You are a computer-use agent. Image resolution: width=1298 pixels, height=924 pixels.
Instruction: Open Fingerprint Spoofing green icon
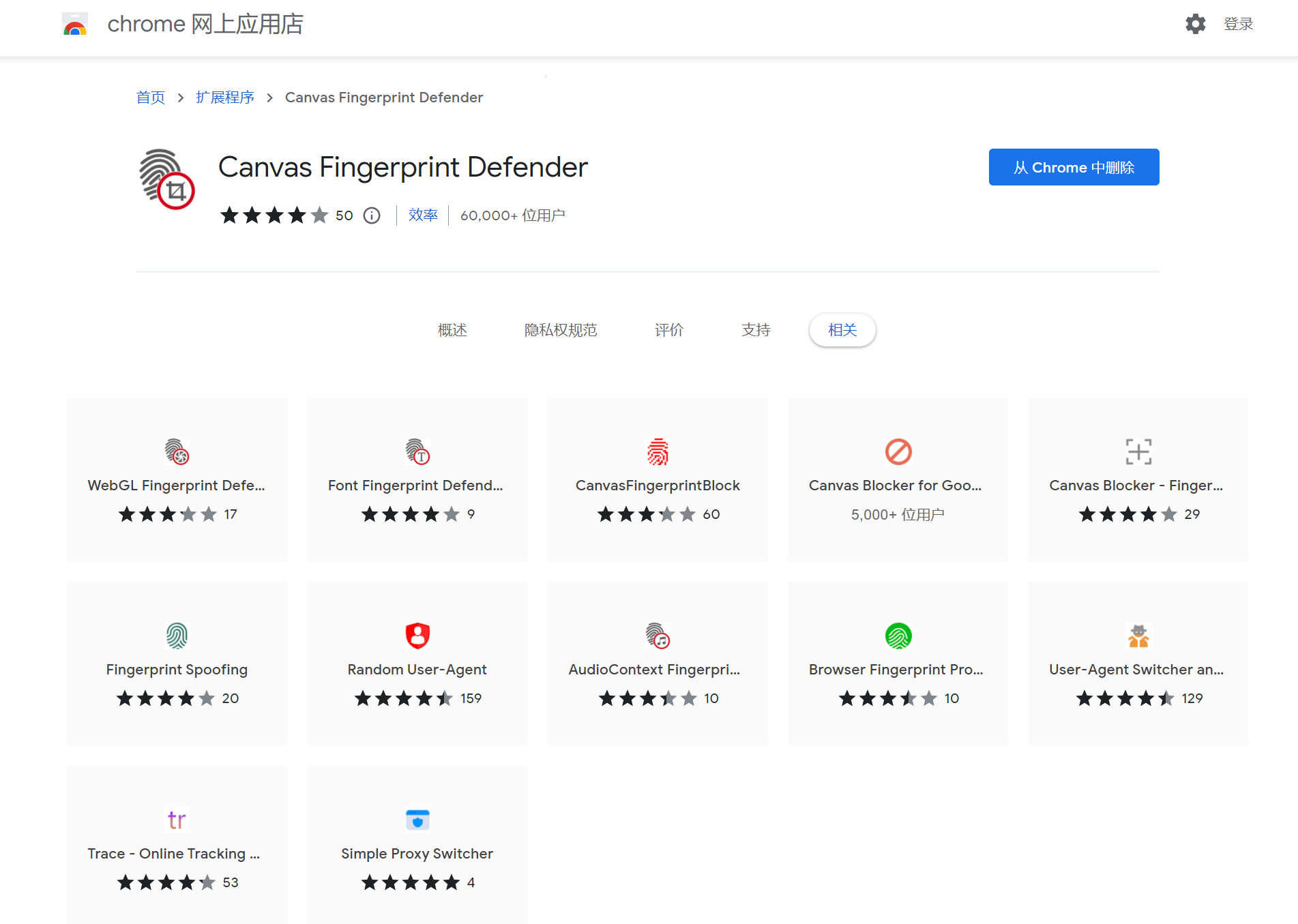coord(177,636)
